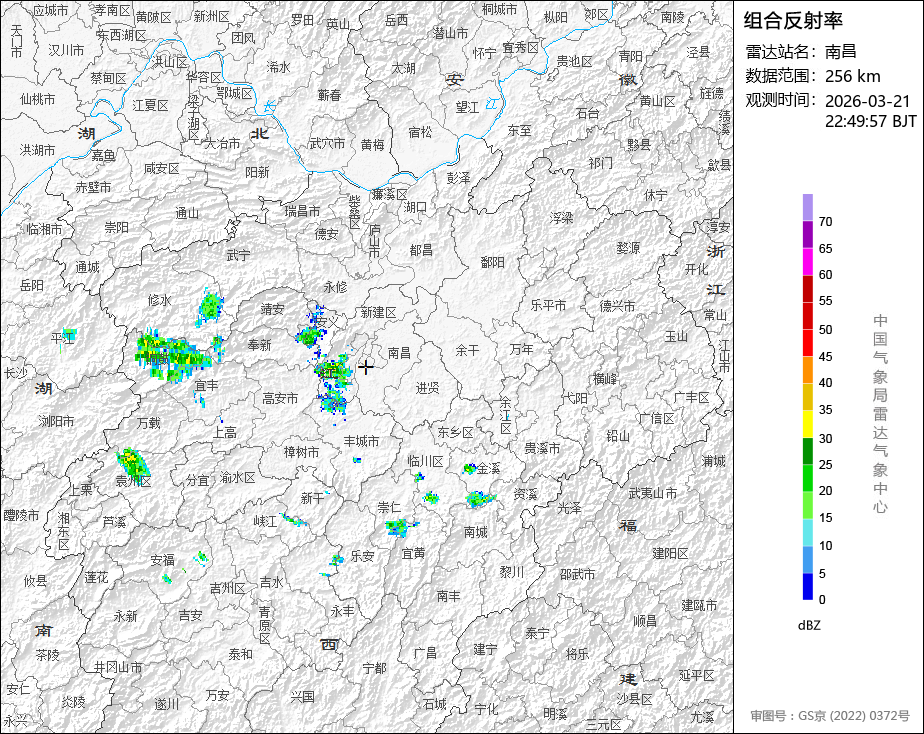Click the 宁都 map label
Screen dimensions: 924x734
point(375,667)
